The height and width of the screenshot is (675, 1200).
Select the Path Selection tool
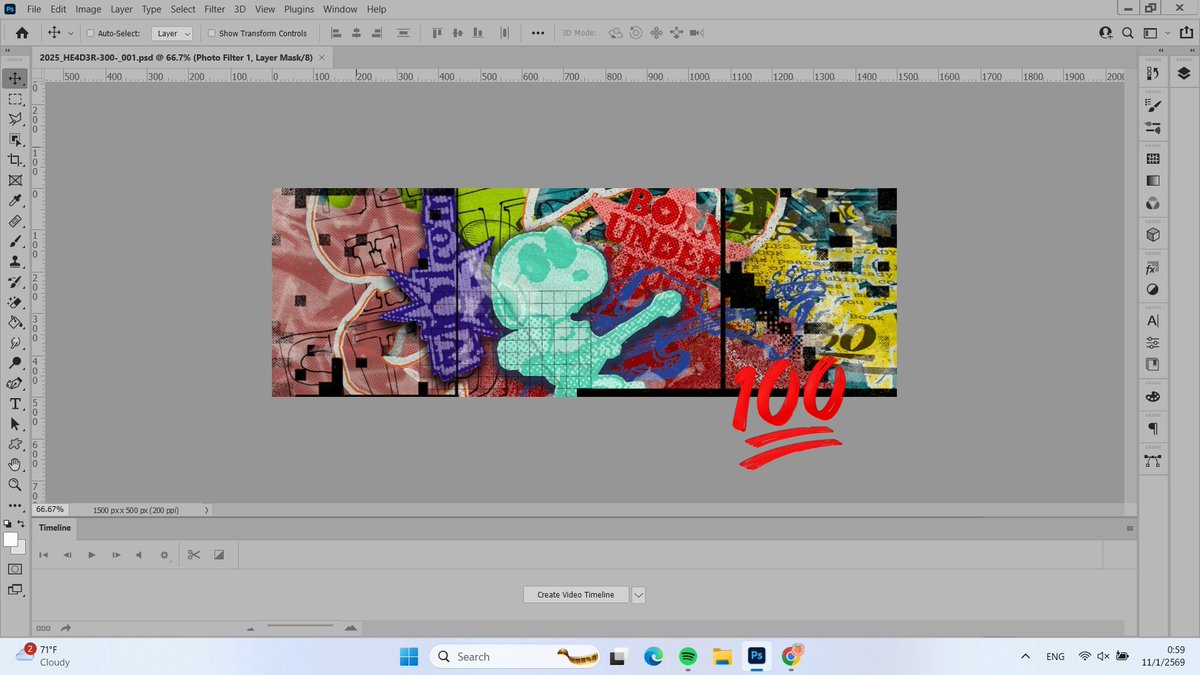coord(15,424)
